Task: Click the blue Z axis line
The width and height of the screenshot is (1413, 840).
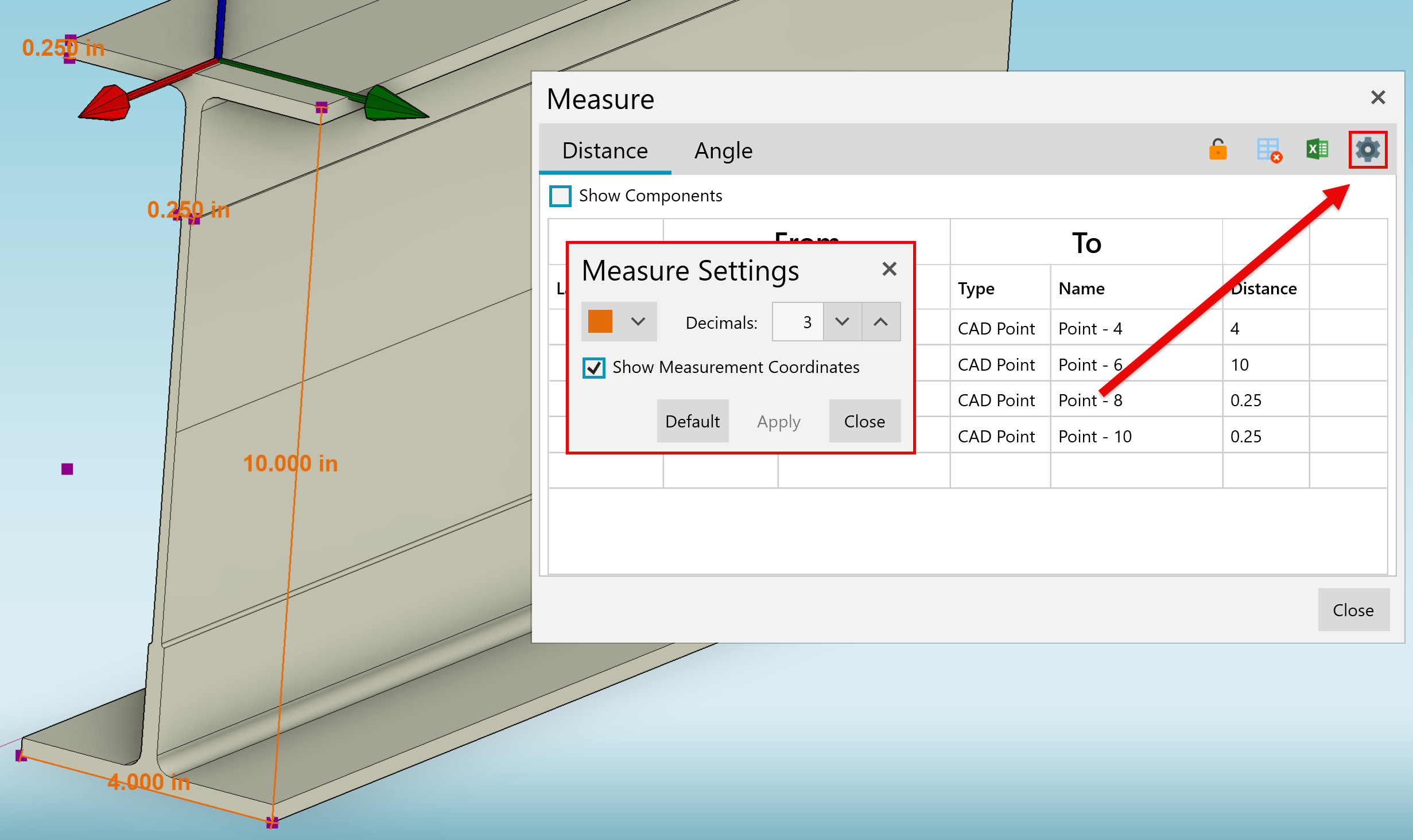Action: tap(220, 29)
